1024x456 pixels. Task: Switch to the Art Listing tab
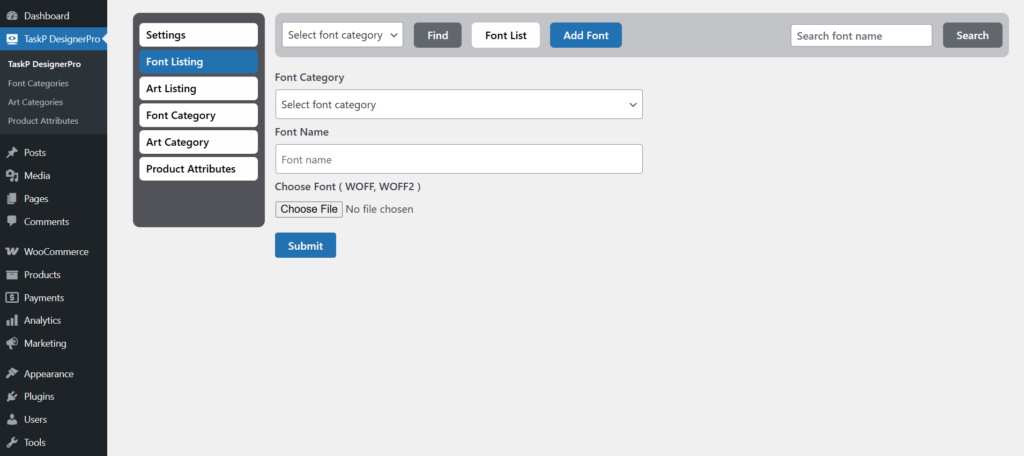(x=199, y=89)
